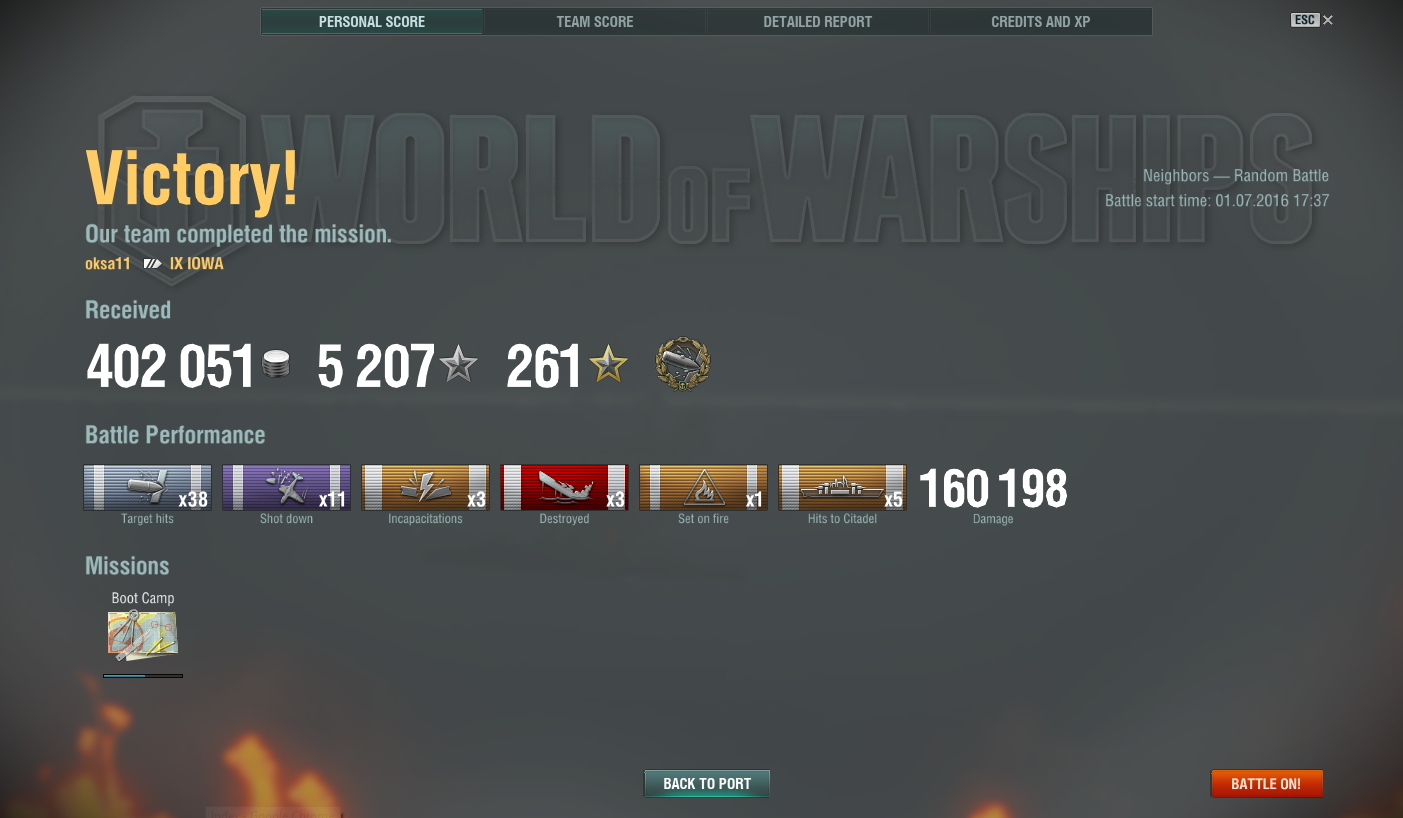
Task: Click the silver credits coin icon
Action: [276, 365]
